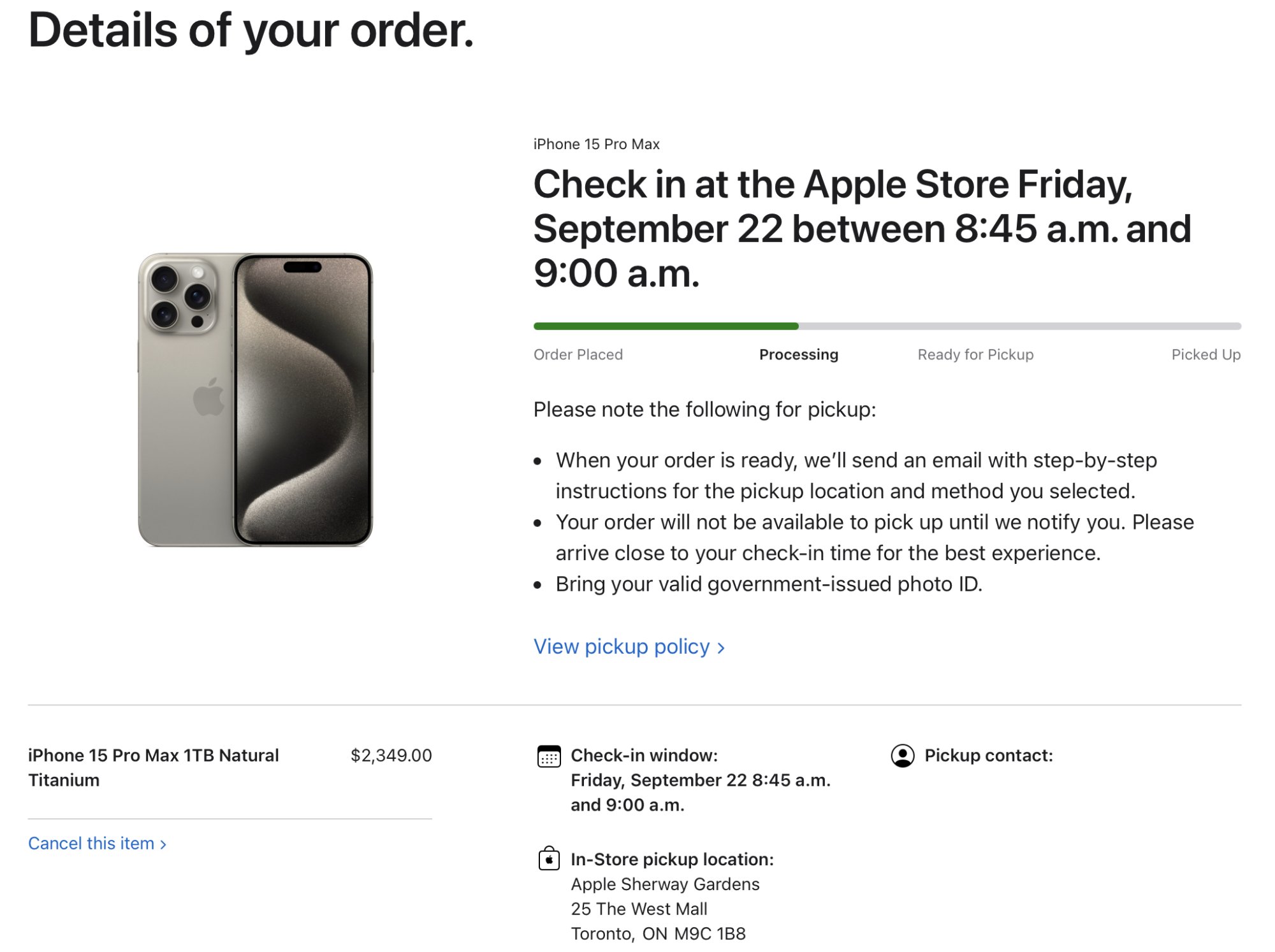Cancel this item via the blue link
The width and height of the screenshot is (1275, 952).
pos(91,844)
